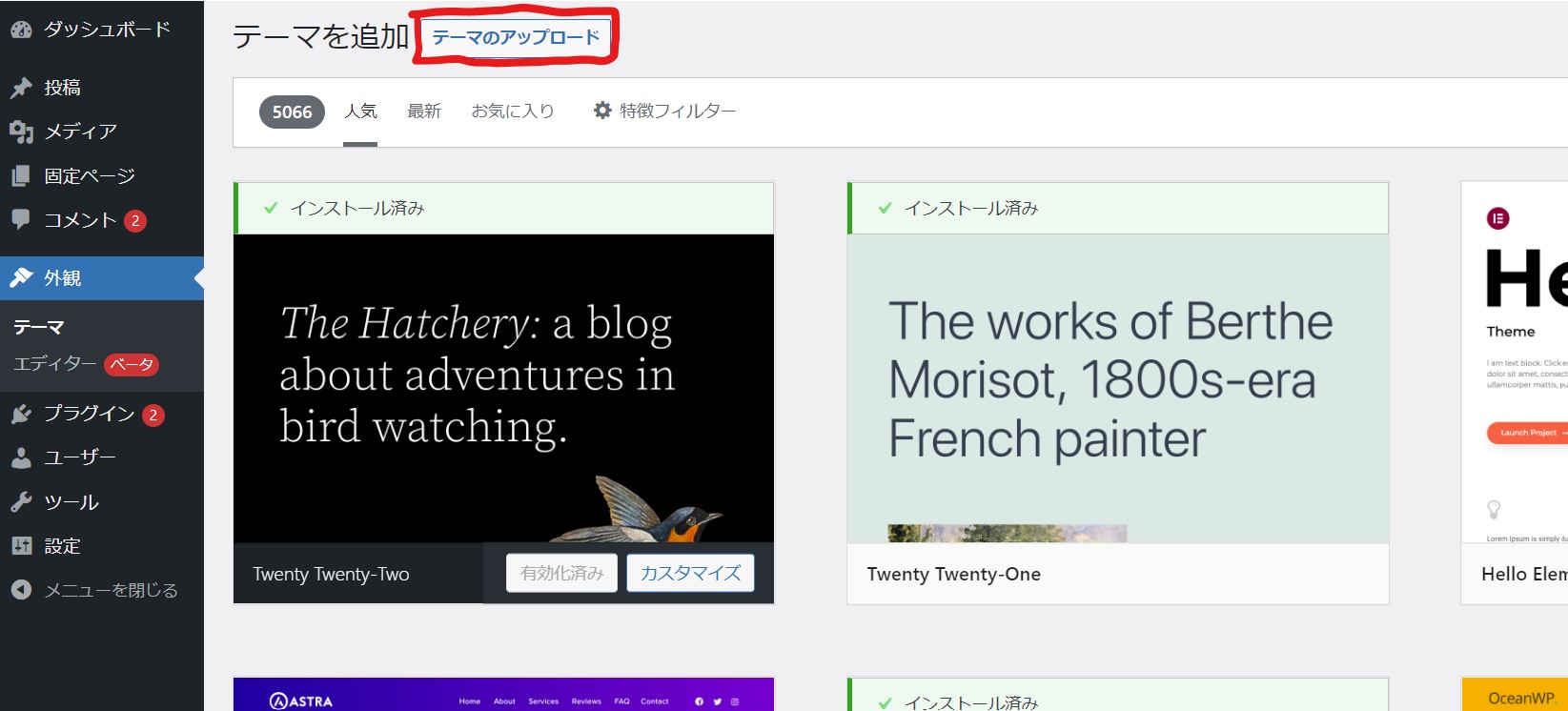The width and height of the screenshot is (1568, 711).
Task: Click the Dashboard gauge icon
Action: (x=21, y=30)
